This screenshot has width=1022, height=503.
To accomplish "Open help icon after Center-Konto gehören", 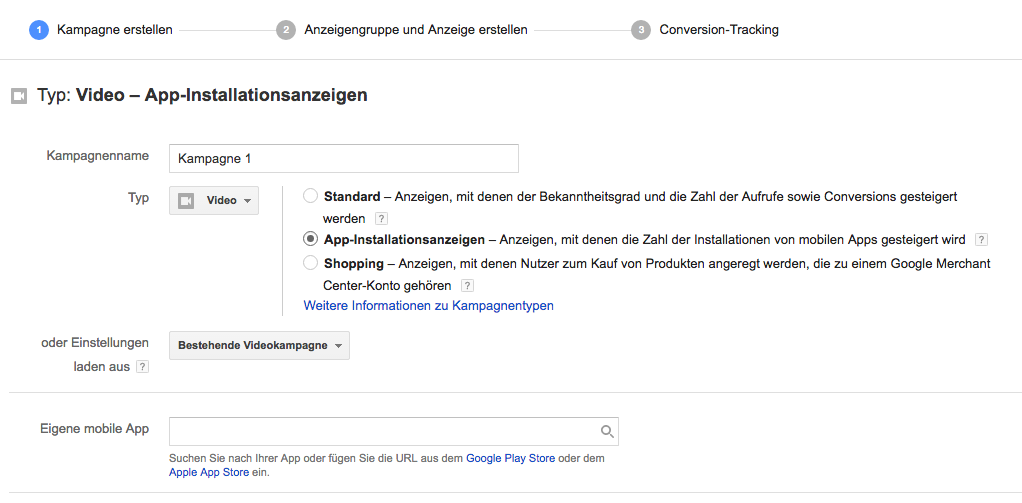I will 467,285.
